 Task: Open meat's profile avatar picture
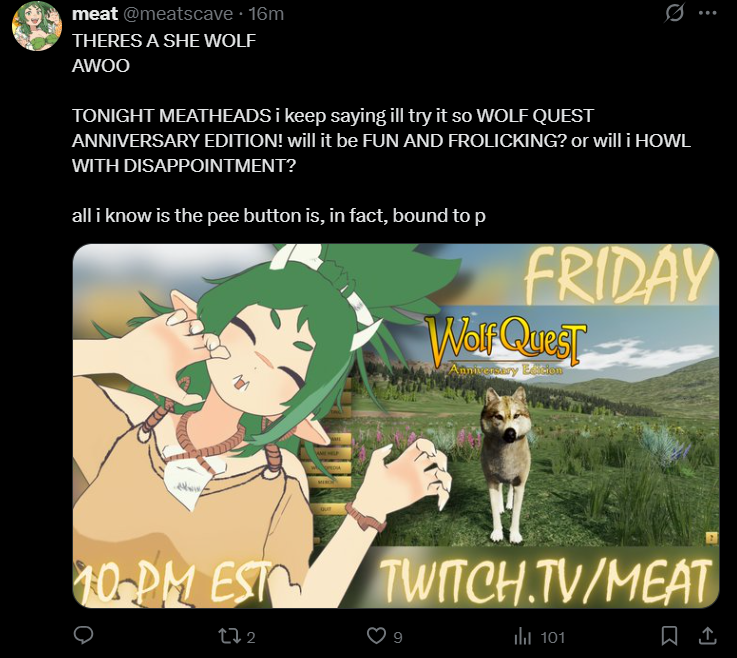pos(37,26)
